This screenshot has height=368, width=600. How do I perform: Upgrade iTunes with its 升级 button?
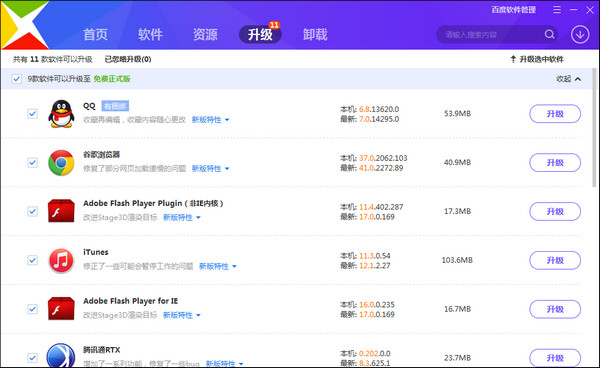(x=555, y=260)
